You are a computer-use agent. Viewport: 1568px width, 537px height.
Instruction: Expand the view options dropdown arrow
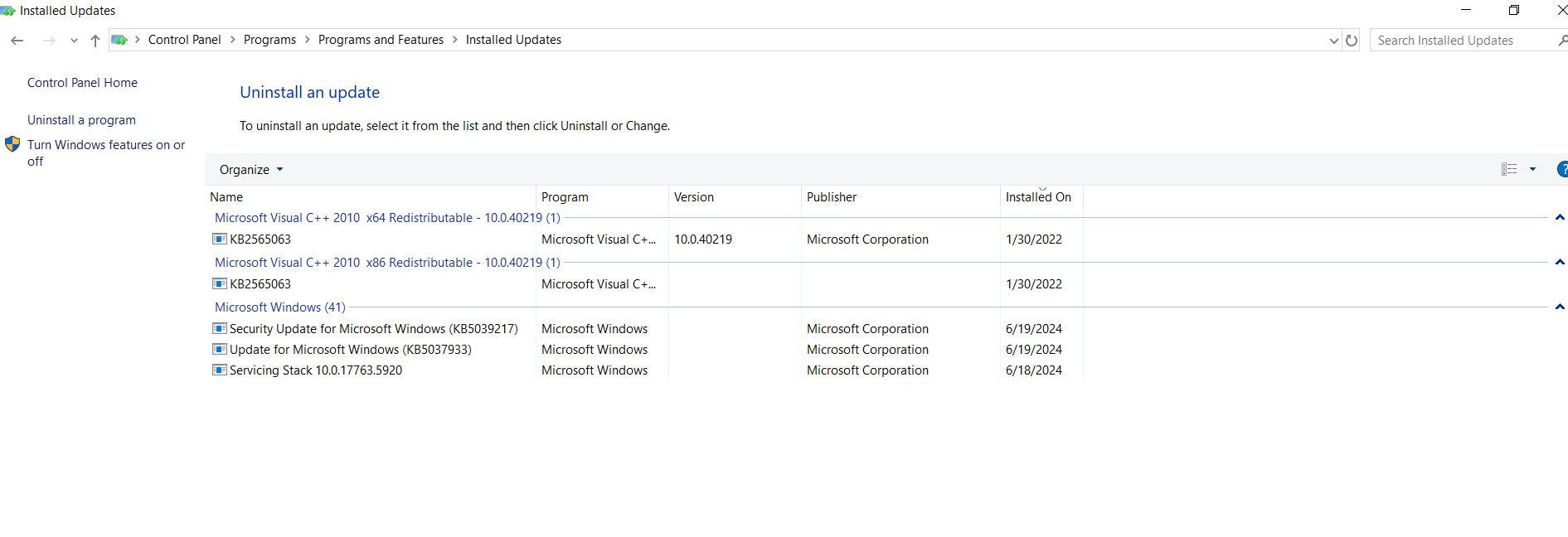pyautogui.click(x=1532, y=169)
